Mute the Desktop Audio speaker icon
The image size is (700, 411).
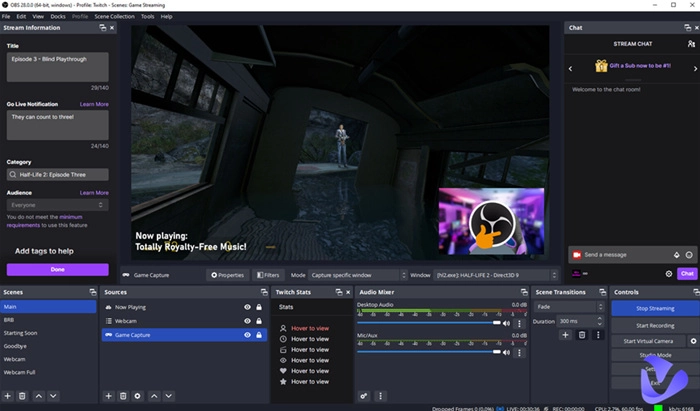[x=507, y=323]
